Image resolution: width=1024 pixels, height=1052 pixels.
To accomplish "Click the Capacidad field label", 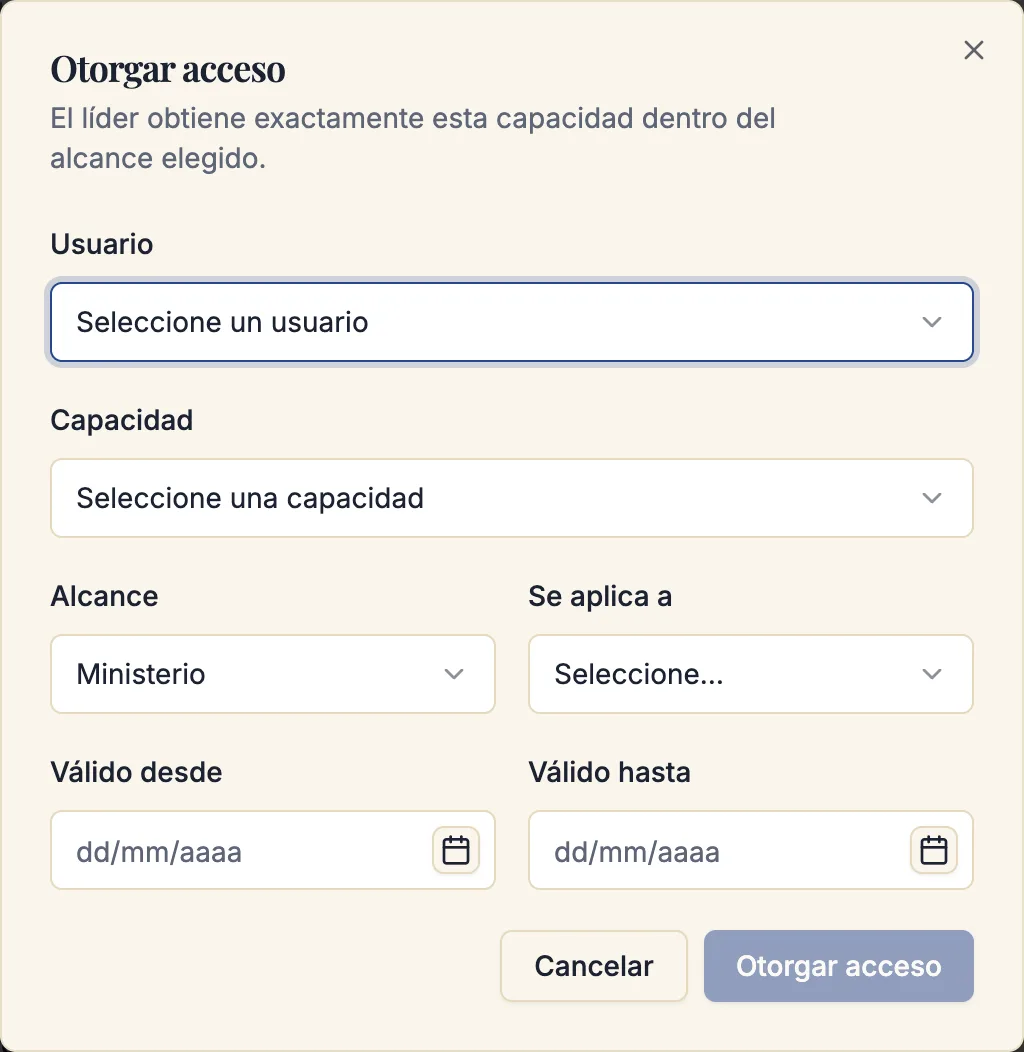I will point(122,421).
